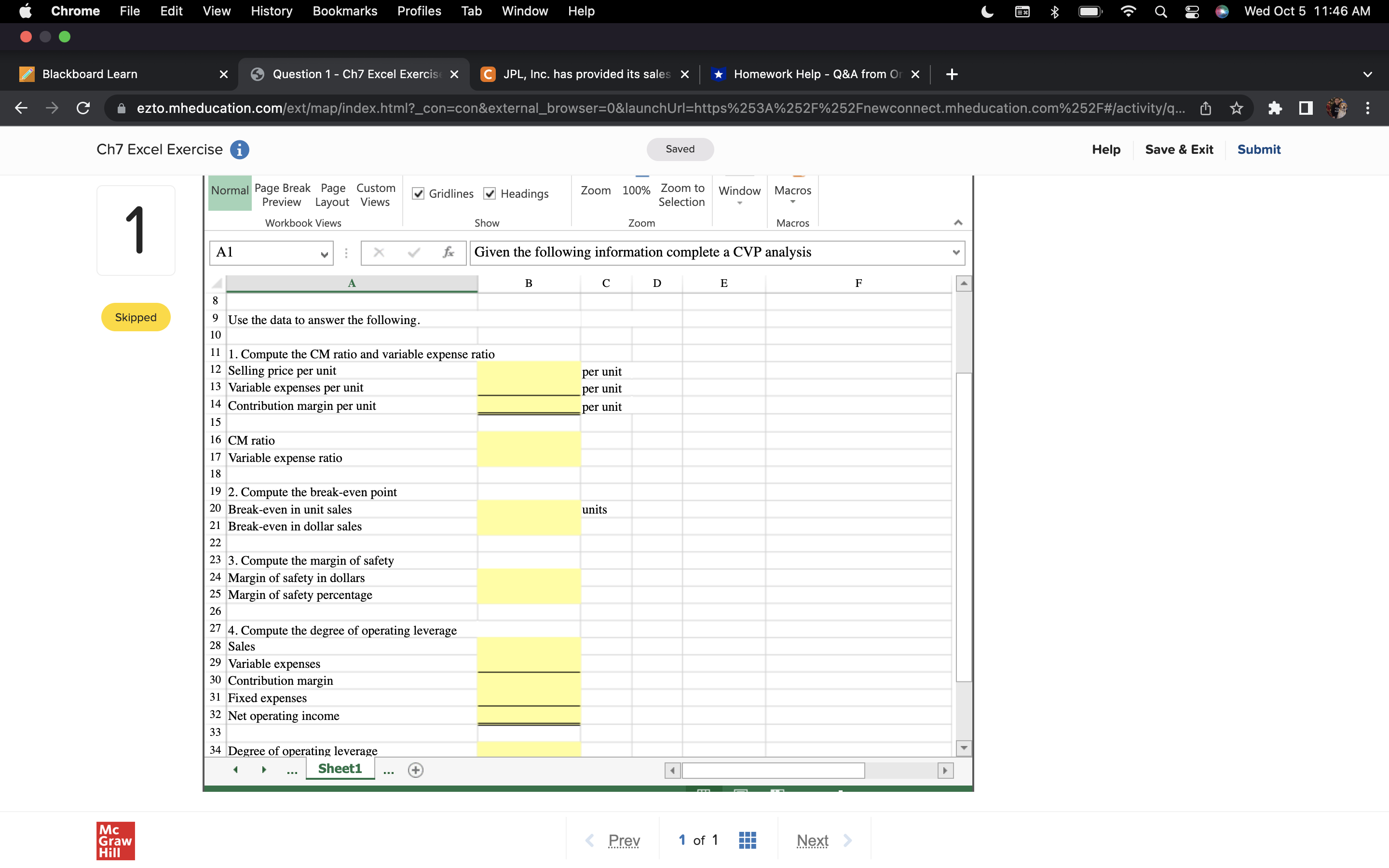Viewport: 1389px width, 868px height.
Task: Click the confirm checkmark in the formula bar
Action: [414, 253]
